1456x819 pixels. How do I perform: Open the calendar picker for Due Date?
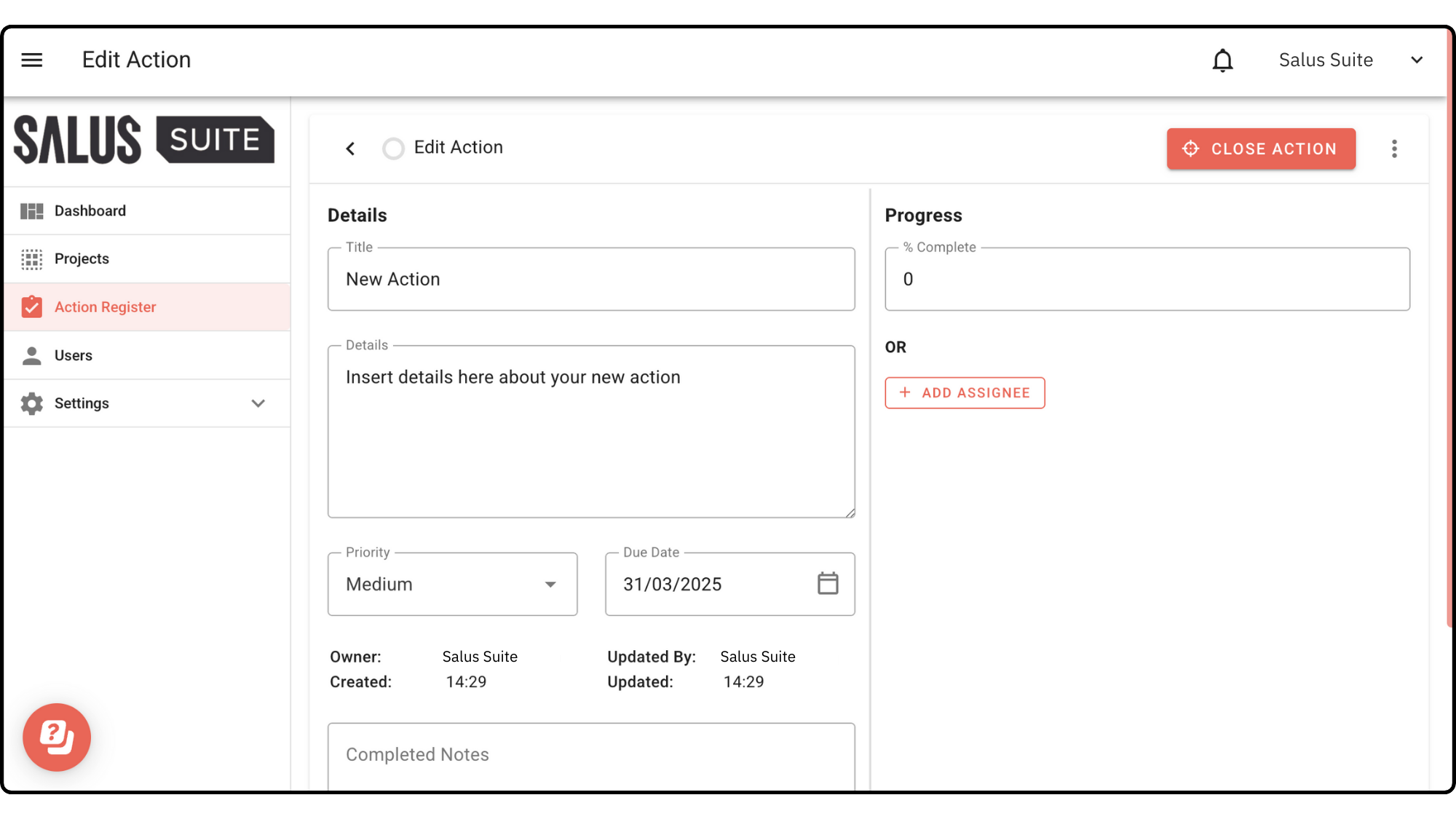[x=828, y=584]
